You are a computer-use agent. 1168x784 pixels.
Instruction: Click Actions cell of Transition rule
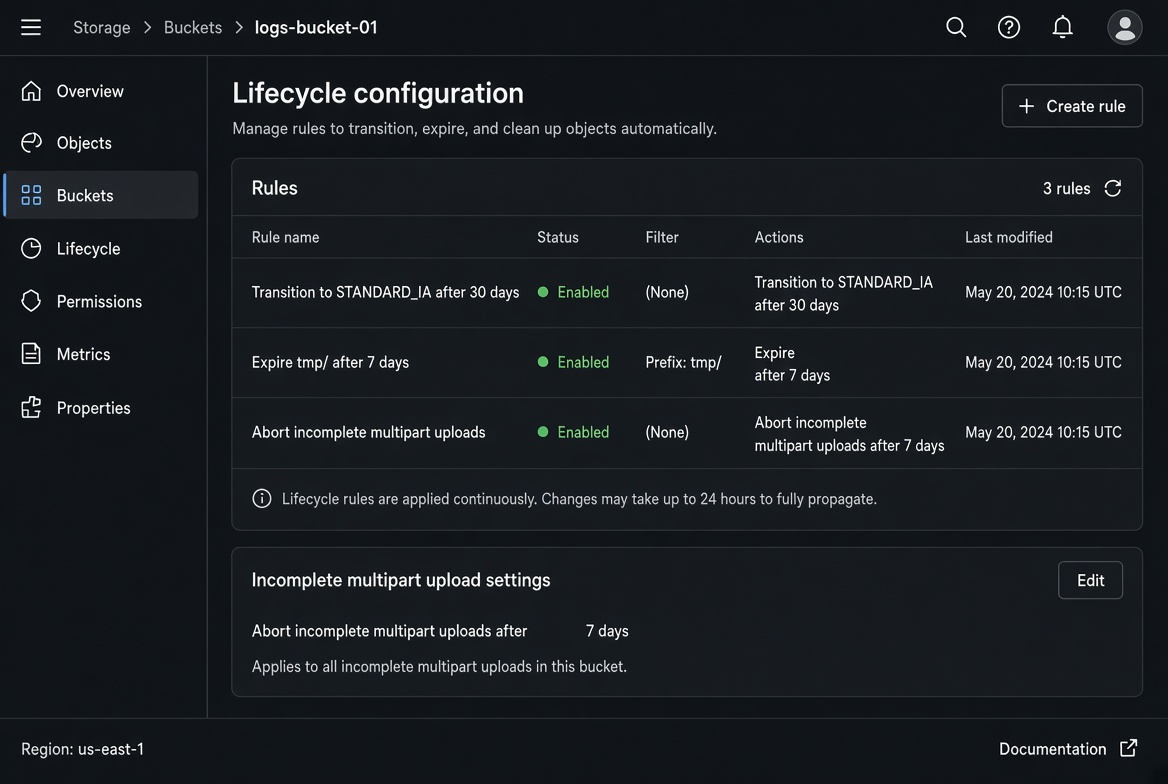coord(843,294)
